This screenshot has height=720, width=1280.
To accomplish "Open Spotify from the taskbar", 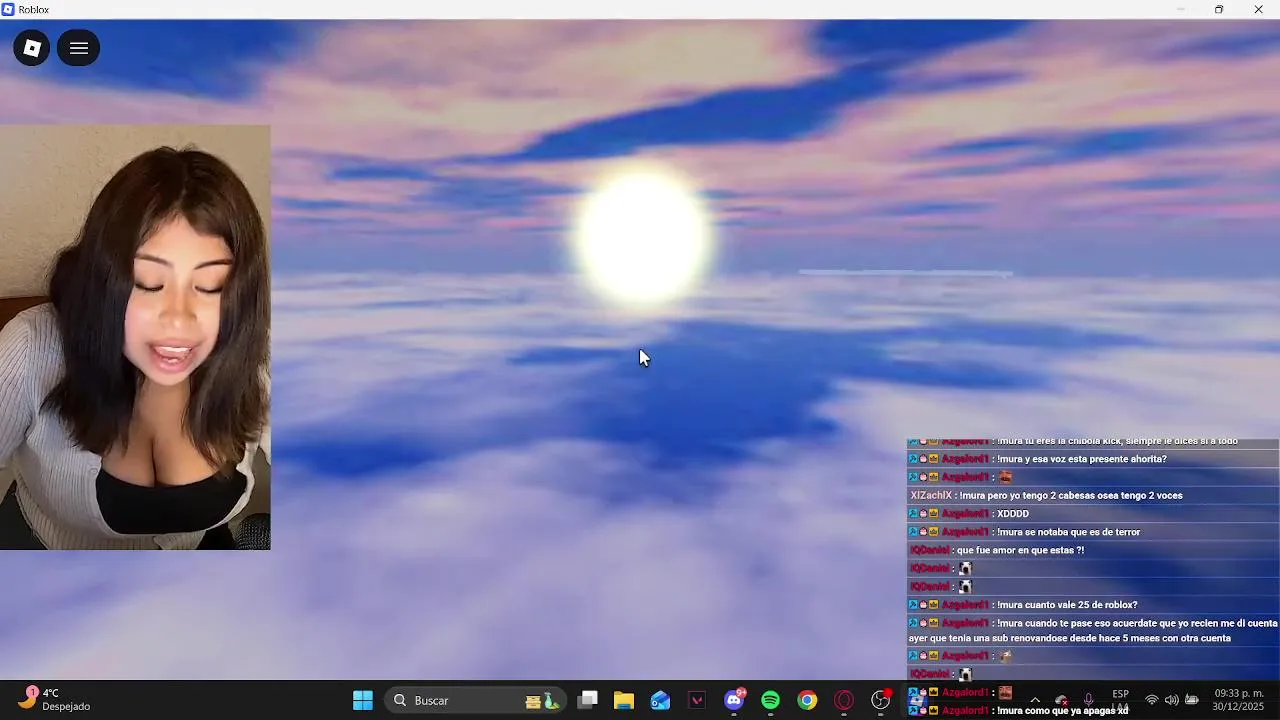I will pos(770,700).
